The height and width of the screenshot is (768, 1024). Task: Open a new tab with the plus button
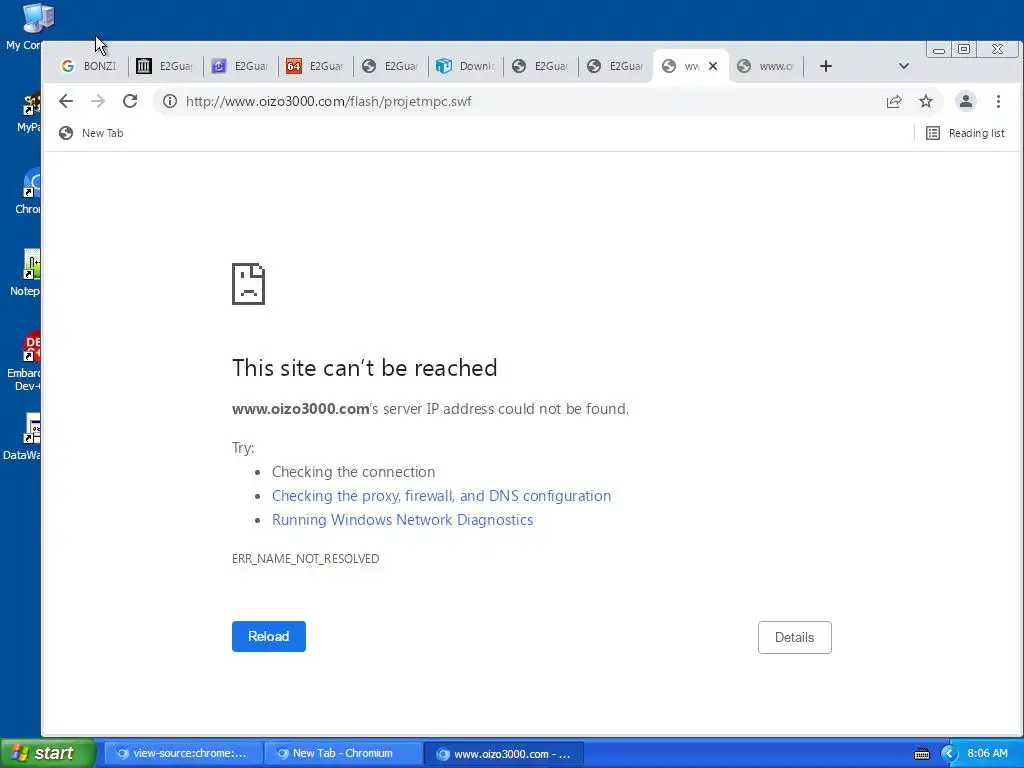coord(825,66)
